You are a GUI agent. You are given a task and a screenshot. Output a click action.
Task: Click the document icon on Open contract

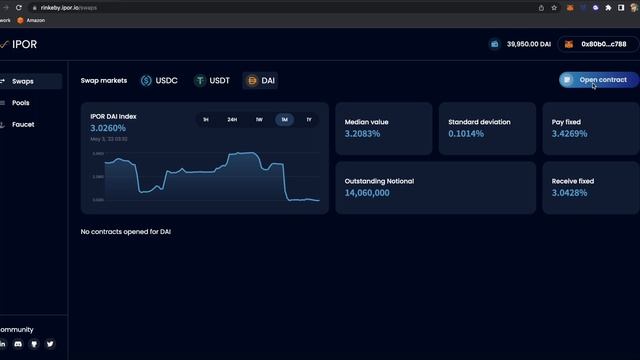[x=567, y=80]
